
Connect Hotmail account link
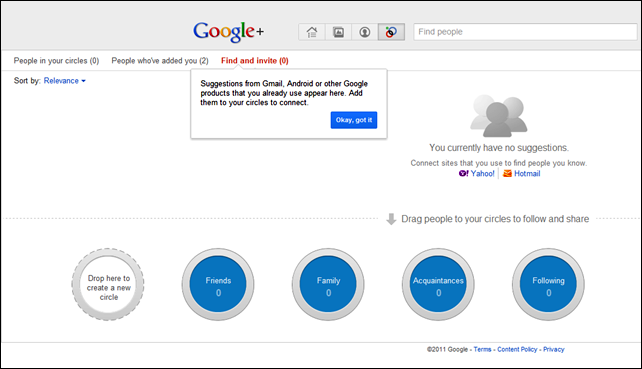coord(527,174)
